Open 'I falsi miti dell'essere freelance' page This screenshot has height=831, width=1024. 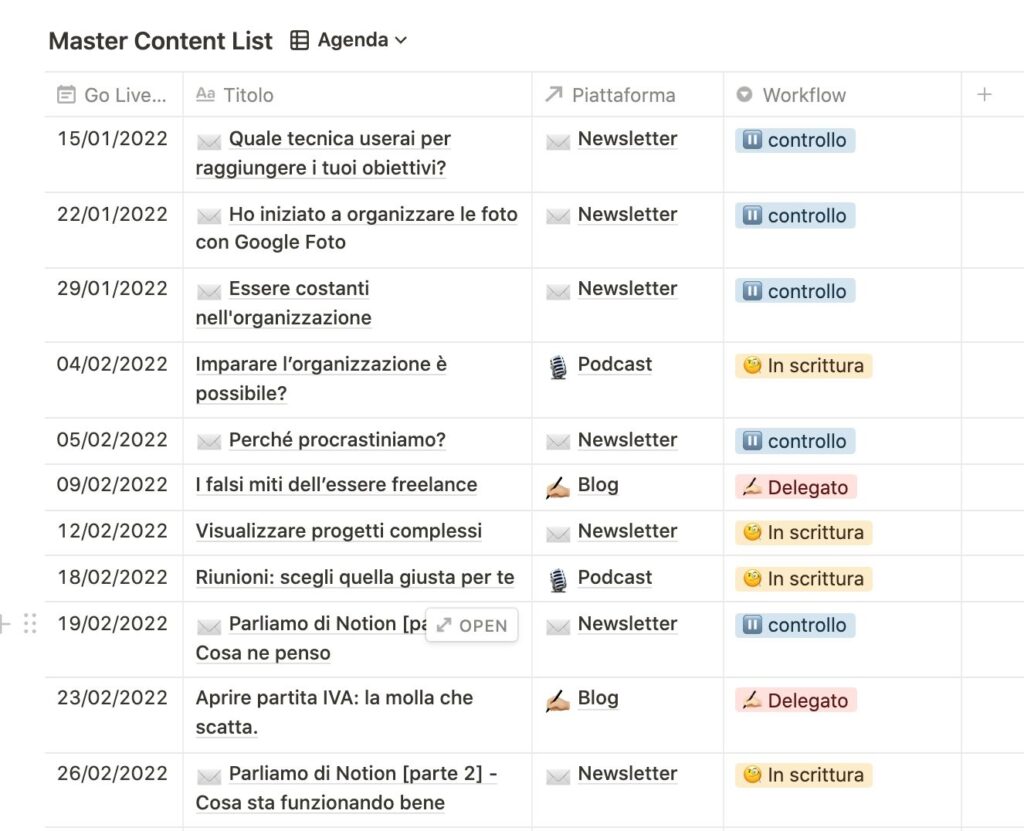pyautogui.click(x=336, y=485)
